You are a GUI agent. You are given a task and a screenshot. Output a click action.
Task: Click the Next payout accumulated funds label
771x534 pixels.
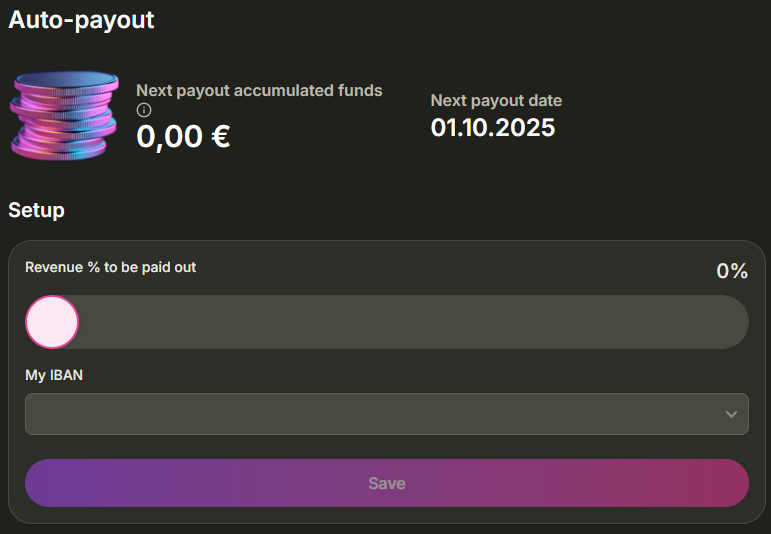259,90
